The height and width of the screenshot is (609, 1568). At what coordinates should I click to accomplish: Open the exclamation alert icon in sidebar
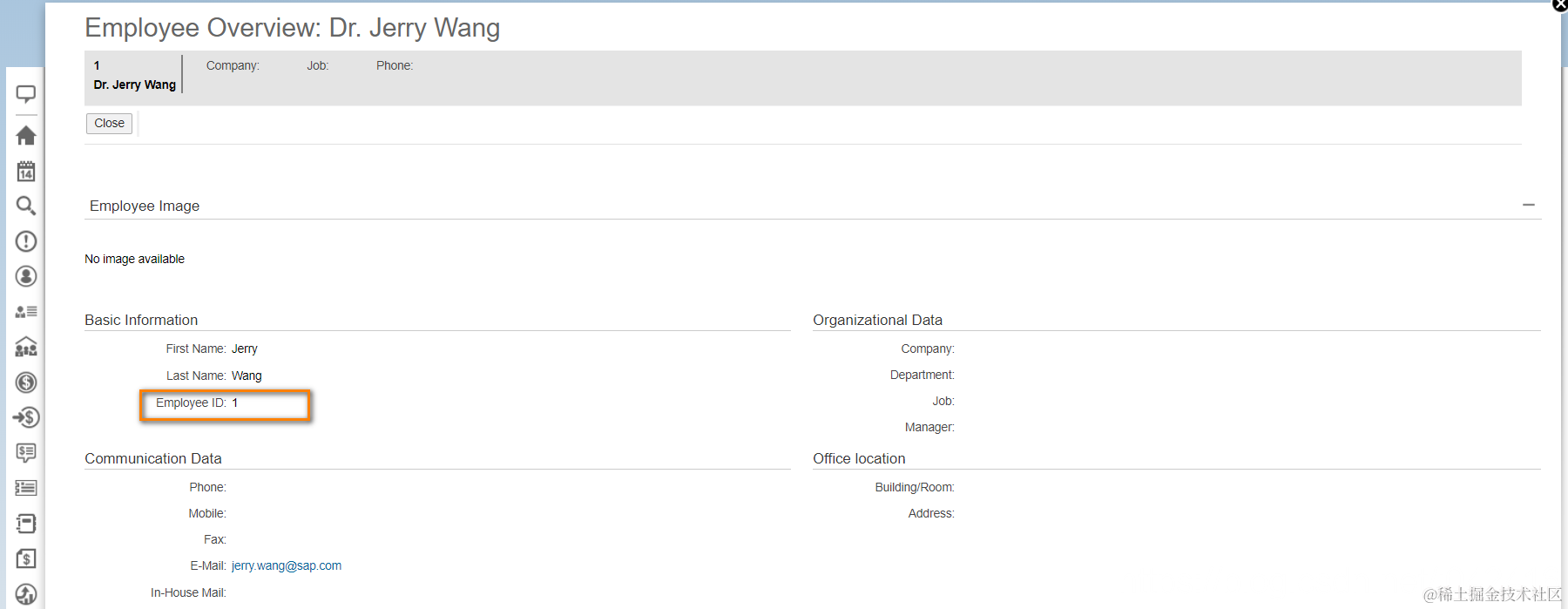[26, 241]
